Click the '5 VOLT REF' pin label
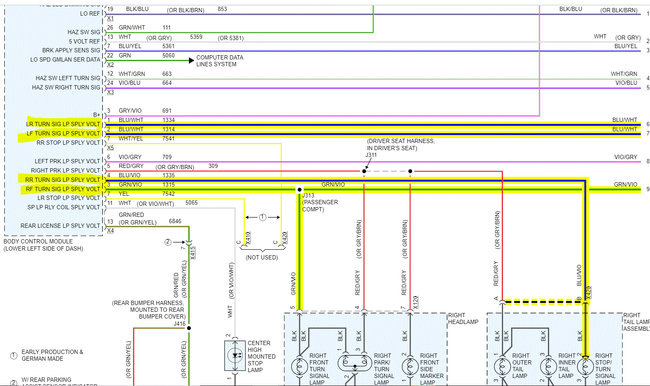650x386 pixels. tap(85, 41)
